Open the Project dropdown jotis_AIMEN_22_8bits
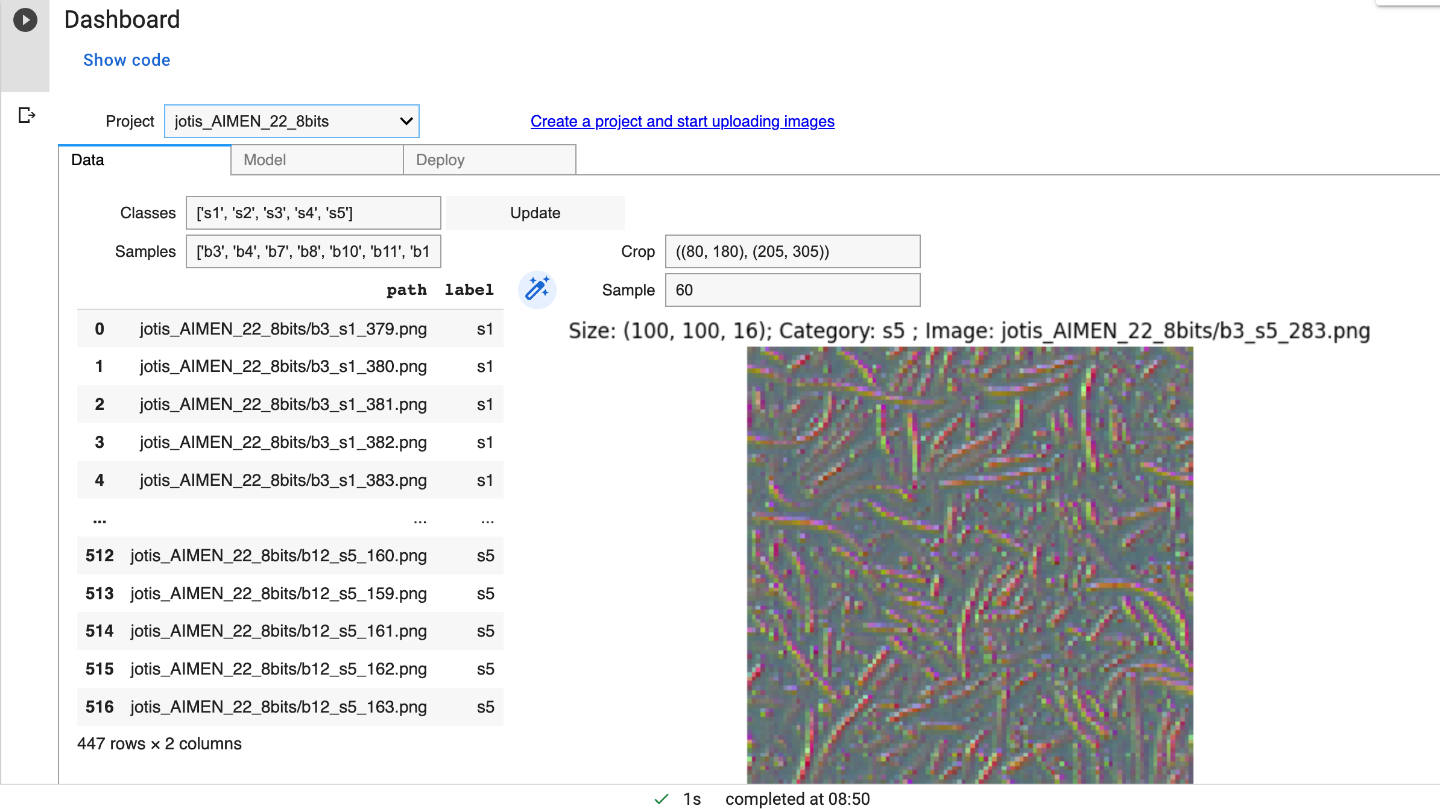The width and height of the screenshot is (1440, 809). tap(292, 121)
